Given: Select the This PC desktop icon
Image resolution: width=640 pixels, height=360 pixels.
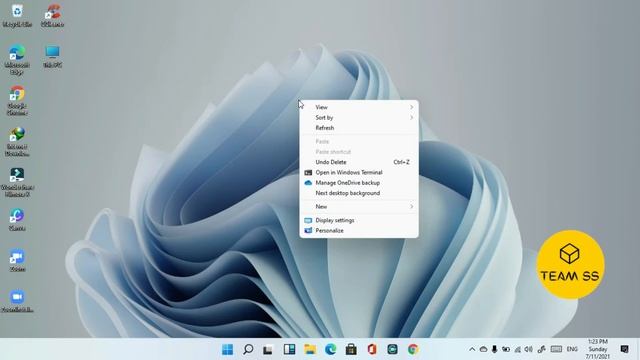Looking at the screenshot, I should (x=53, y=56).
